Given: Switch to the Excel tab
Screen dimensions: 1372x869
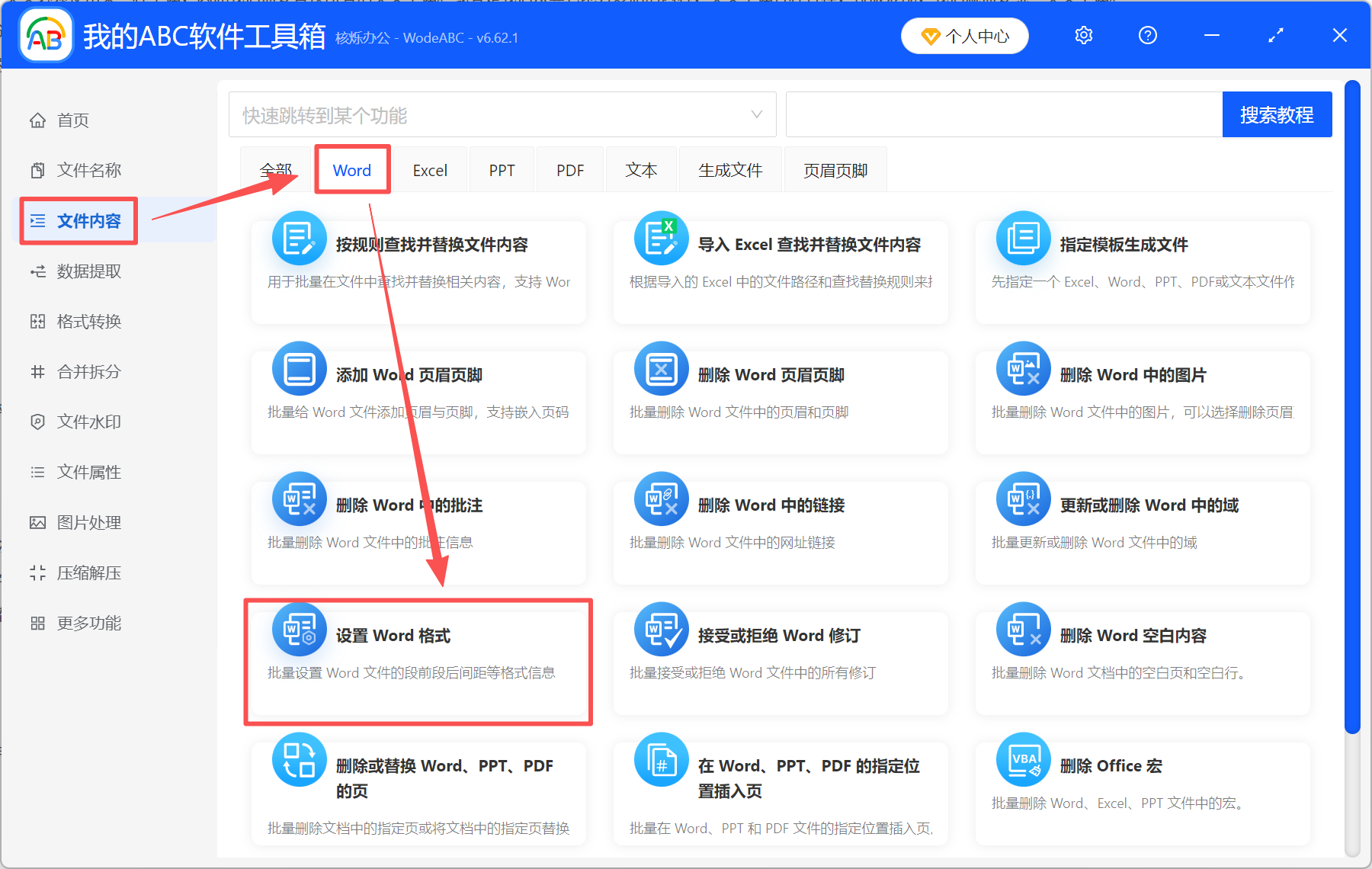Looking at the screenshot, I should (430, 169).
